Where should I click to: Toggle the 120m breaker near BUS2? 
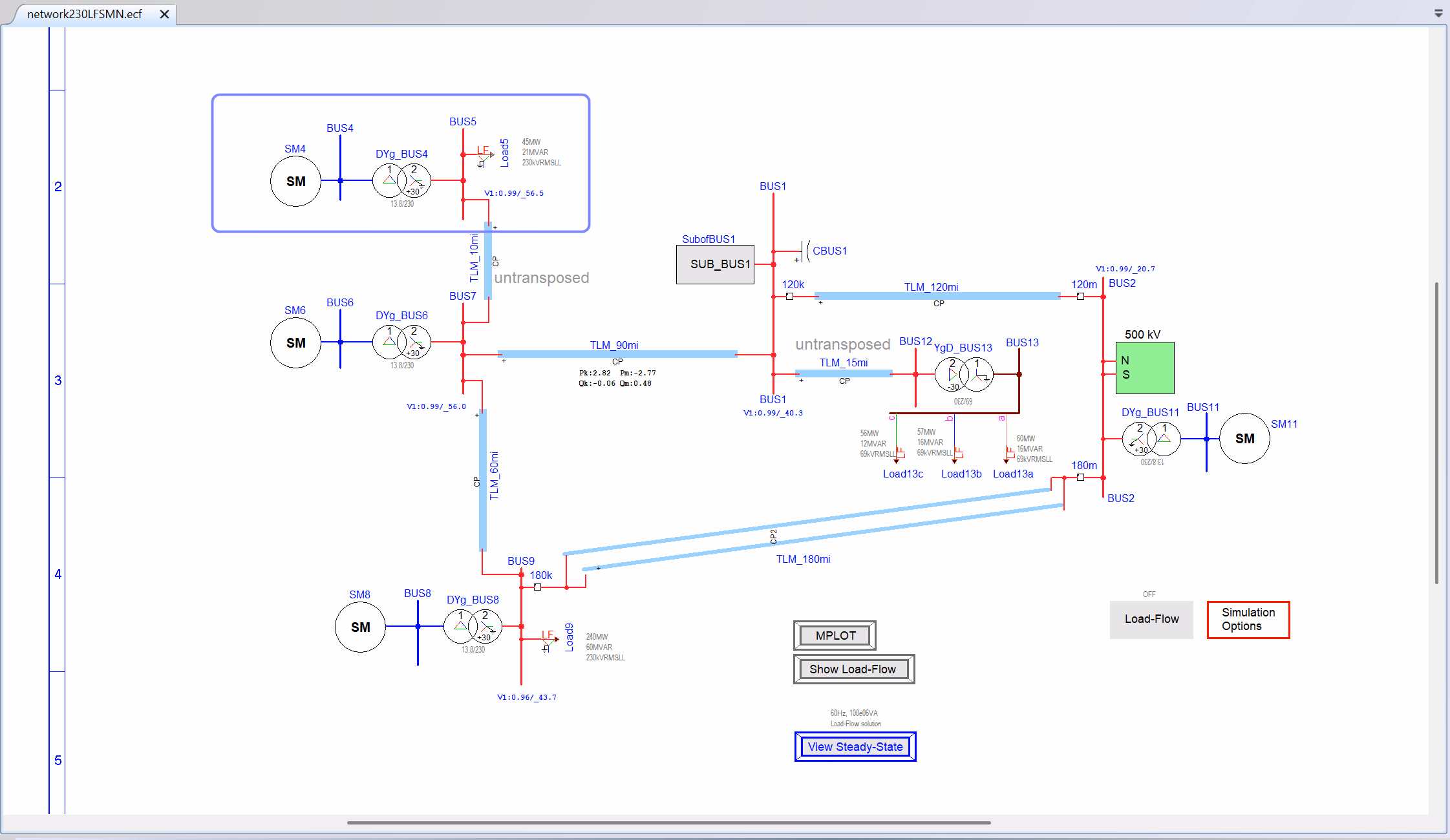1080,297
